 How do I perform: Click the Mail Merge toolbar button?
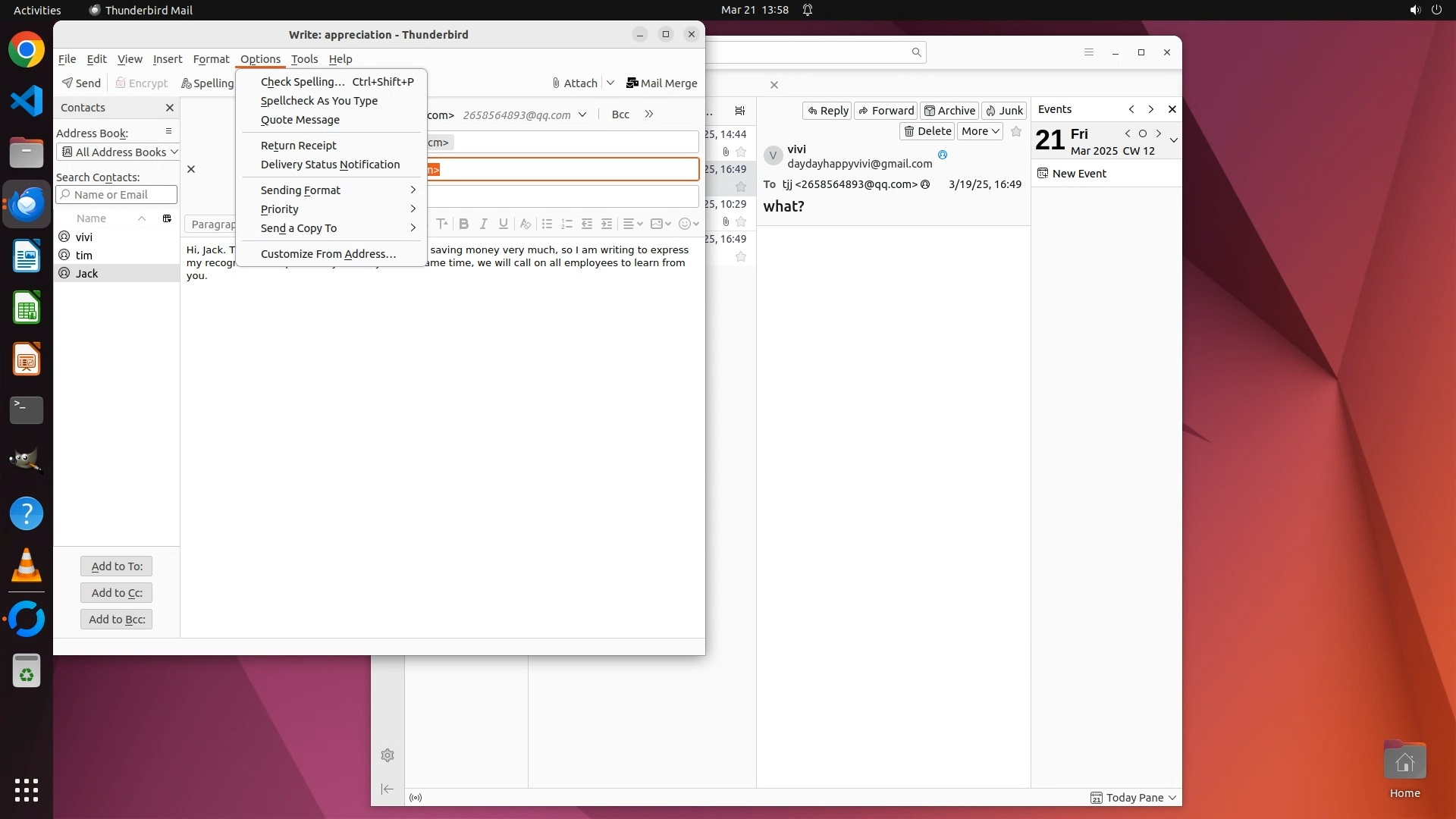tap(661, 83)
